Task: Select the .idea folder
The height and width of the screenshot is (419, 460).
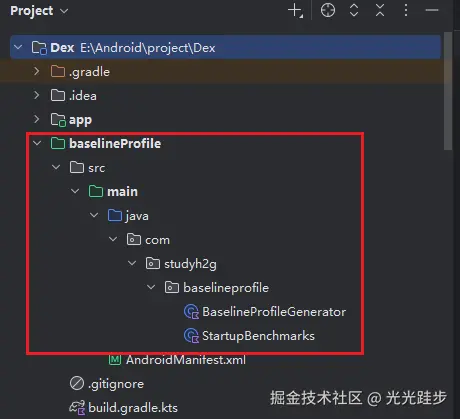Action: [x=83, y=96]
